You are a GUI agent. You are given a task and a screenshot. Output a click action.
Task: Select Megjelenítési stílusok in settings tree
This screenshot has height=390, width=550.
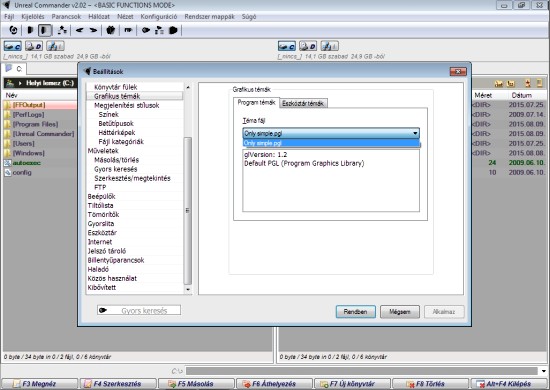(127, 105)
